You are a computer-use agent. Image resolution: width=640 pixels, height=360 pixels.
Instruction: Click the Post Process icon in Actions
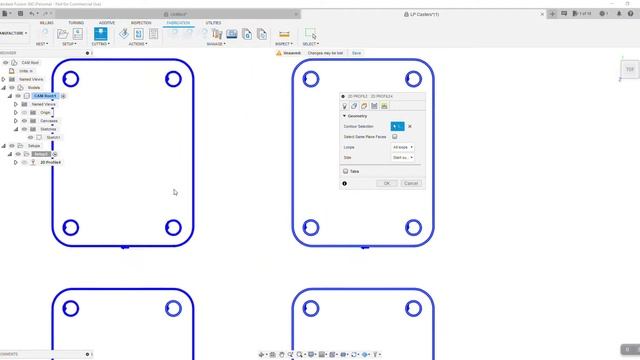pos(138,34)
